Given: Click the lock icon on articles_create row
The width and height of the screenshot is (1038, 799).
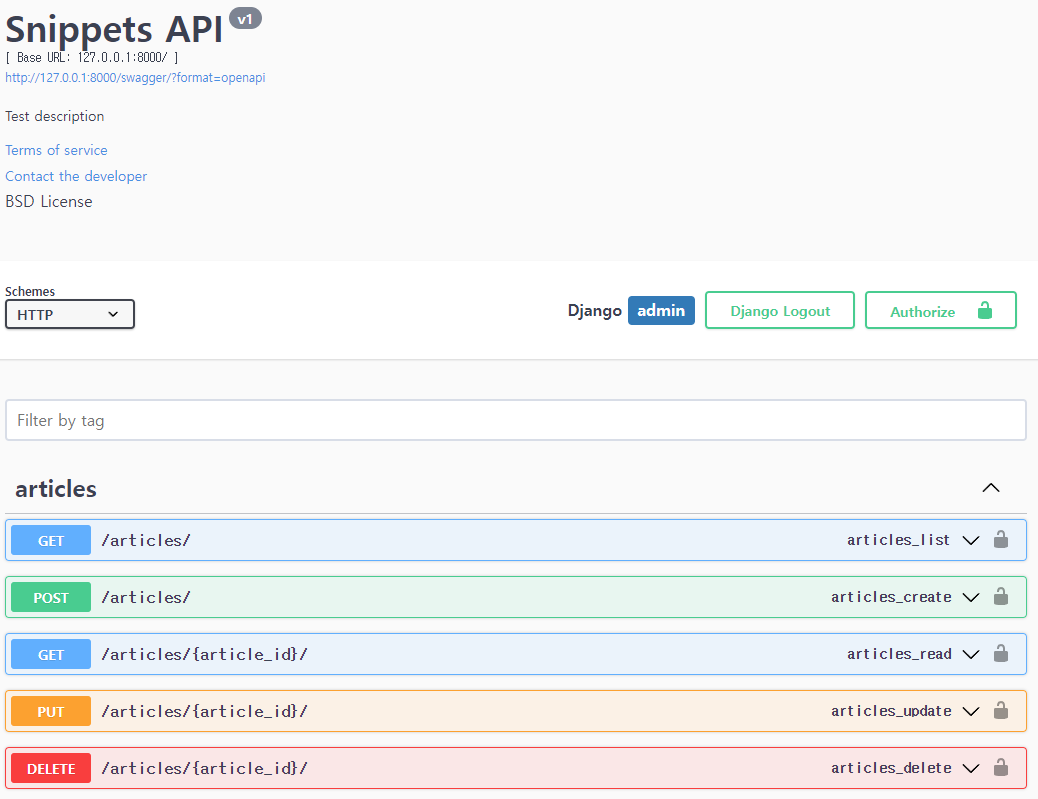Looking at the screenshot, I should pyautogui.click(x=1000, y=596).
